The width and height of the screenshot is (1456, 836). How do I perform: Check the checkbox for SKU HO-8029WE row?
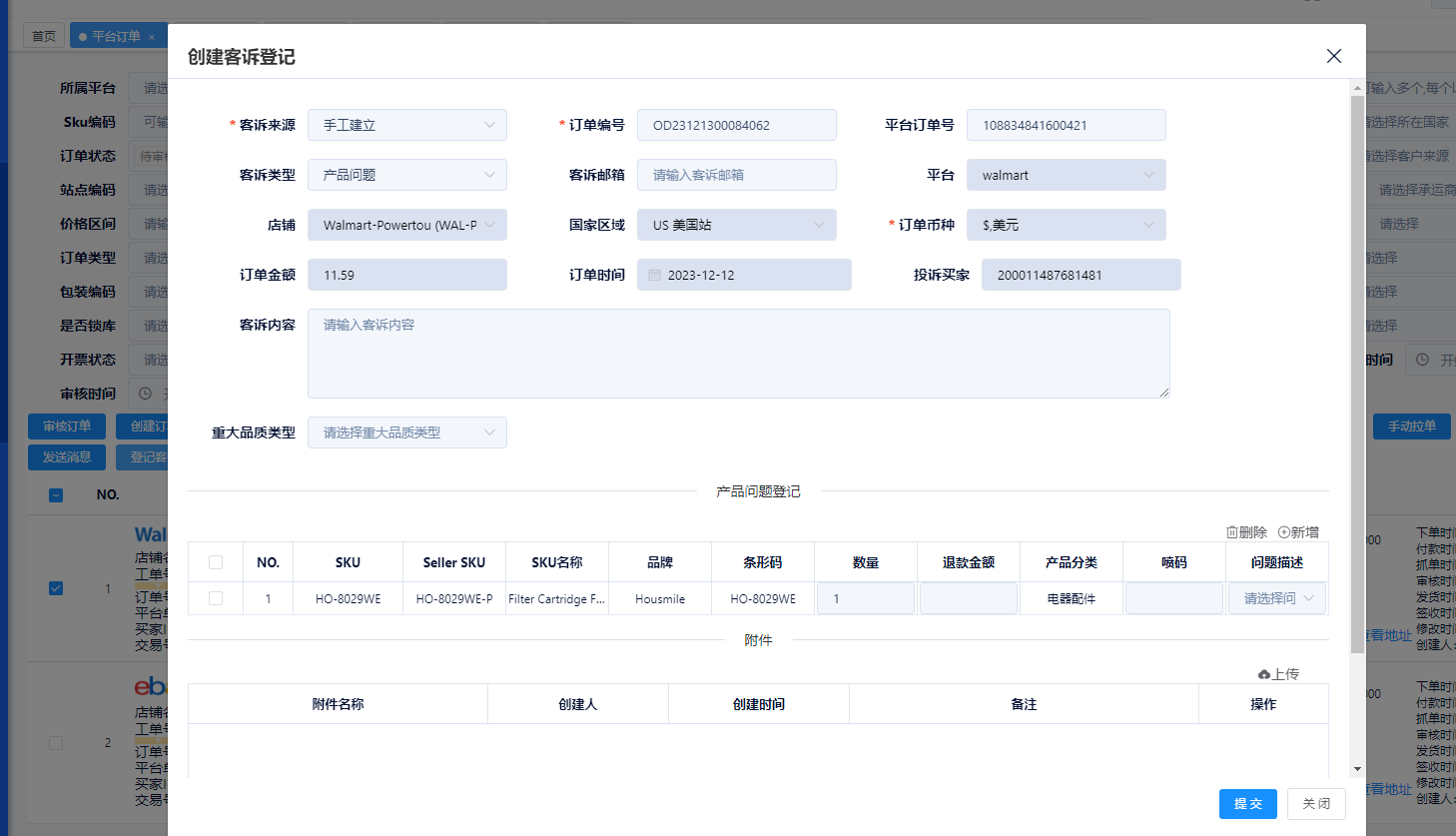click(216, 598)
